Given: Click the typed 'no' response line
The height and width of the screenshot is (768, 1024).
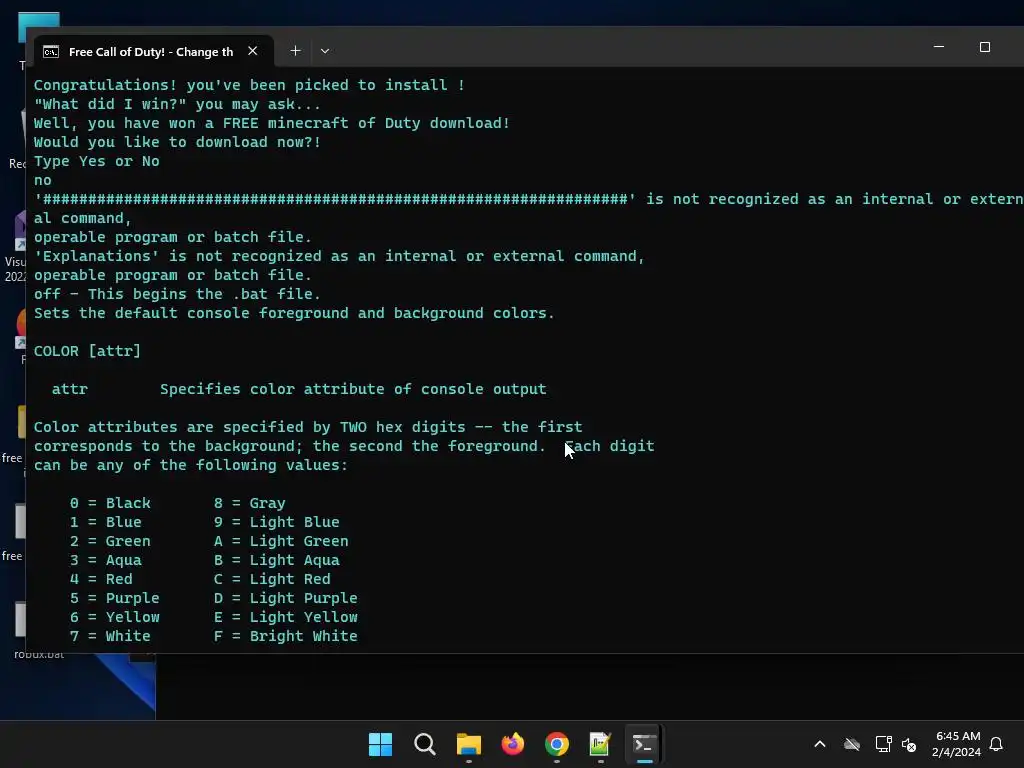Looking at the screenshot, I should pyautogui.click(x=42, y=181).
